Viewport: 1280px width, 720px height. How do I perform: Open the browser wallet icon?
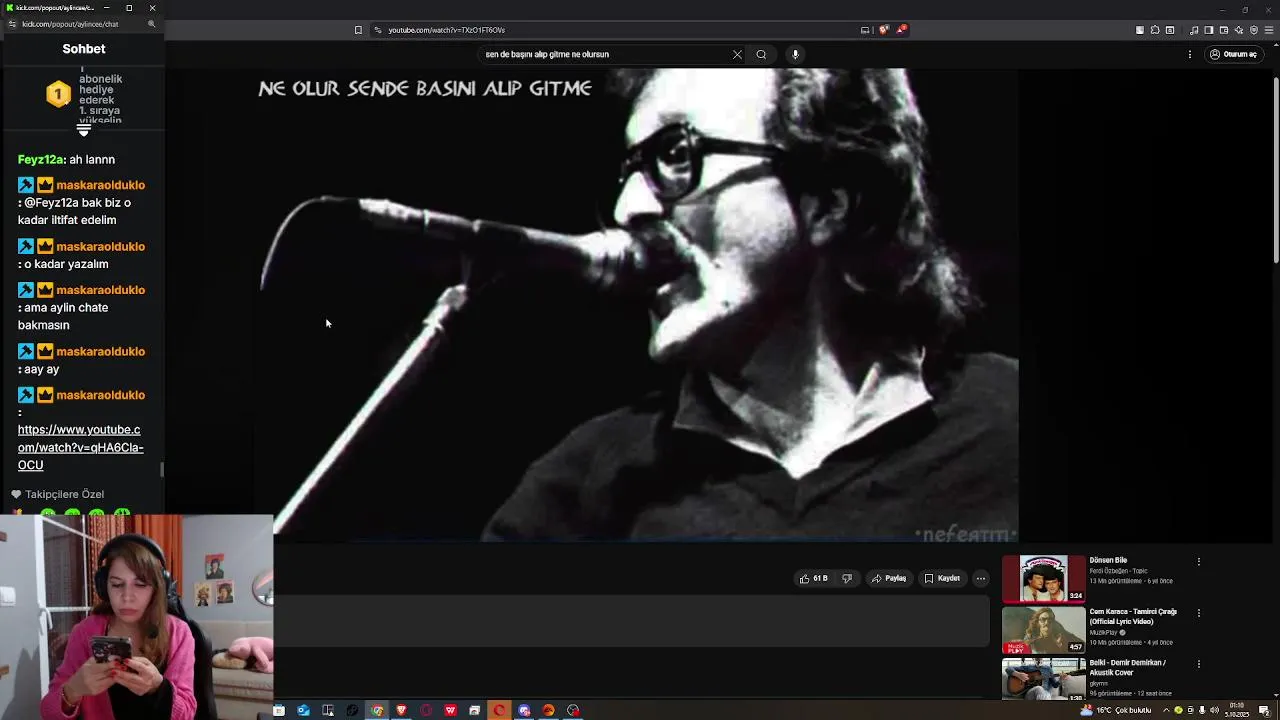(x=1223, y=30)
